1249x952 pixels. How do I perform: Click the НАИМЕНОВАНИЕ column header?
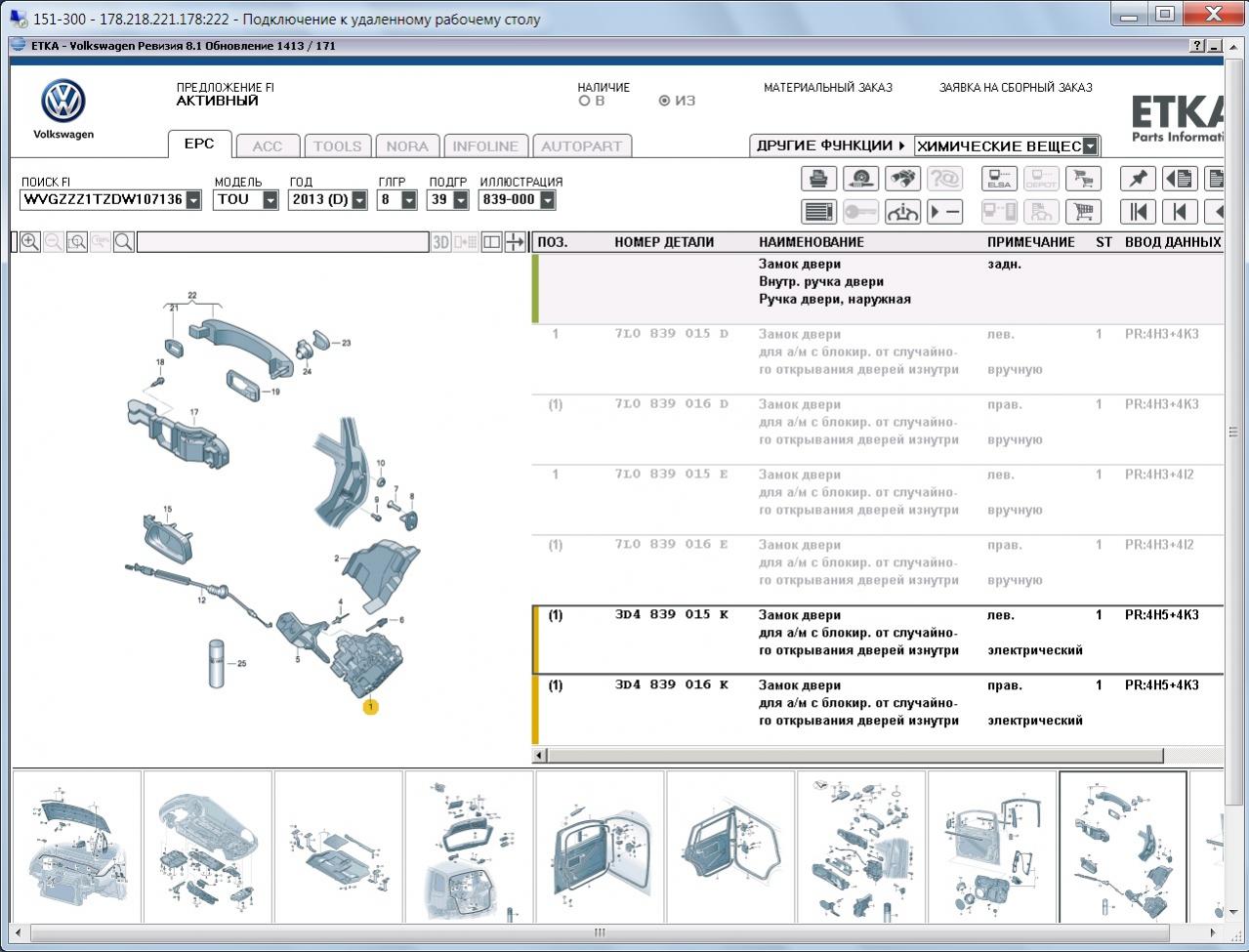click(812, 242)
